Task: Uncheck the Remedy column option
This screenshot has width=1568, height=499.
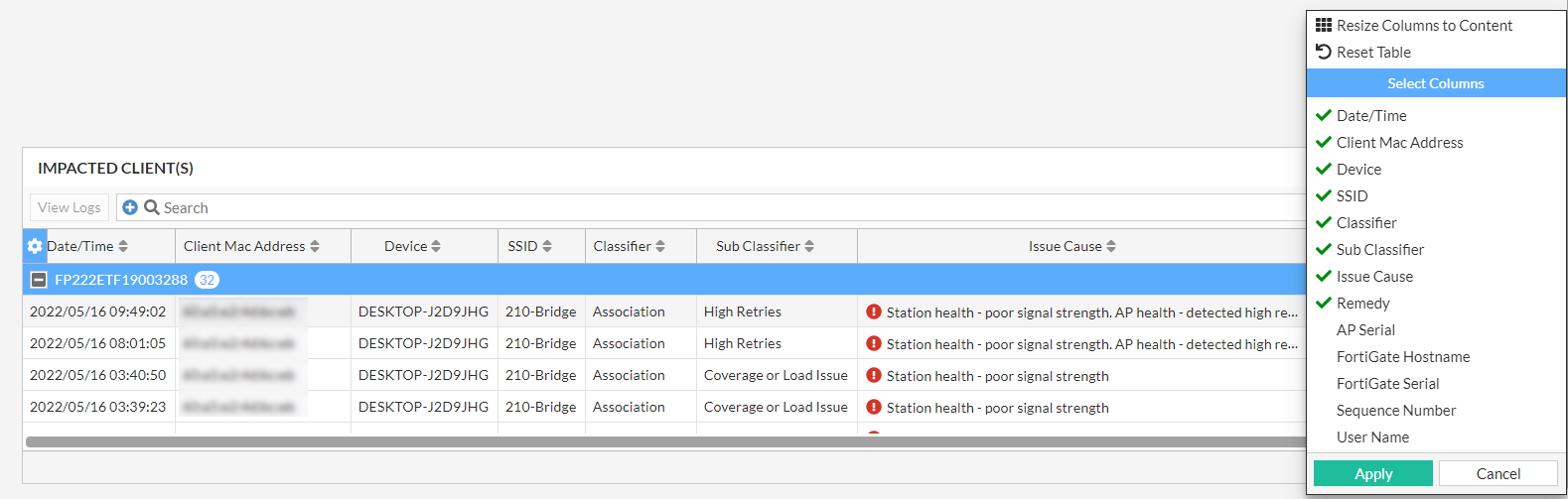Action: point(1362,304)
